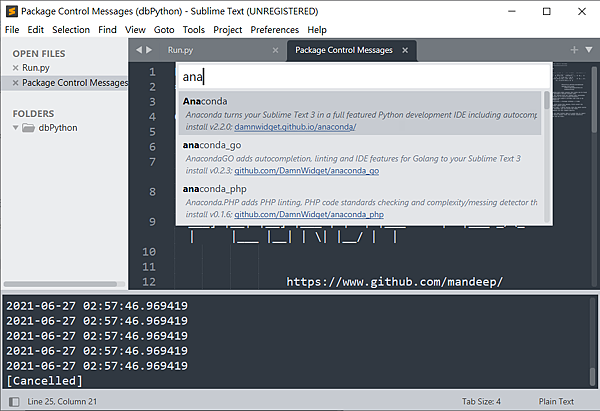The image size is (600, 411).
Task: Collapse the dbPython folder
Action: tap(14, 128)
